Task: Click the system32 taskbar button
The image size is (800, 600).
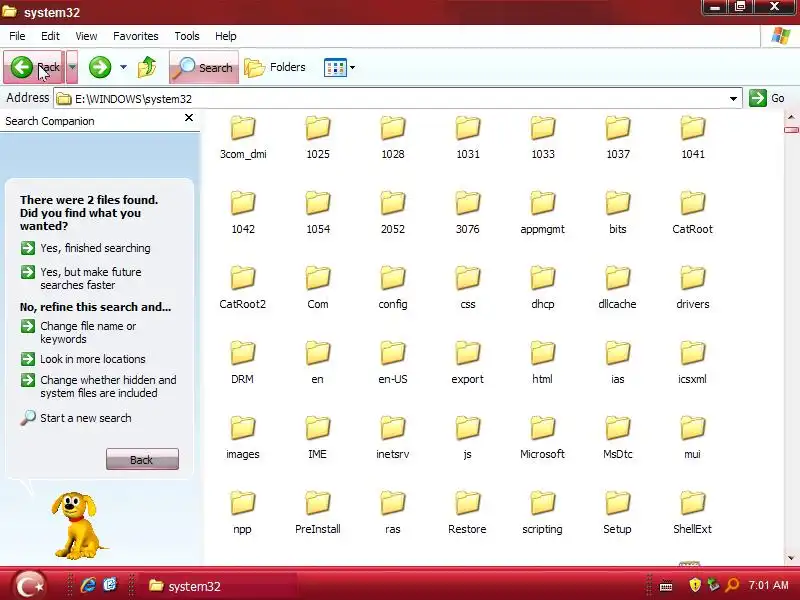Action: pos(219,586)
